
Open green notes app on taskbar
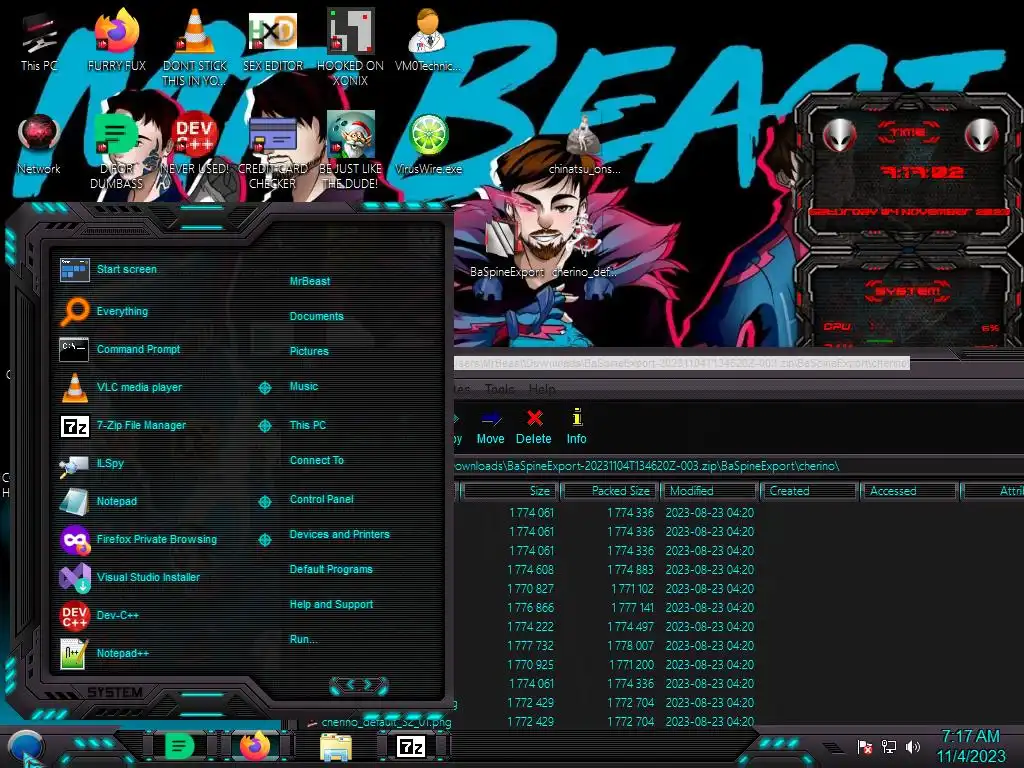click(179, 746)
